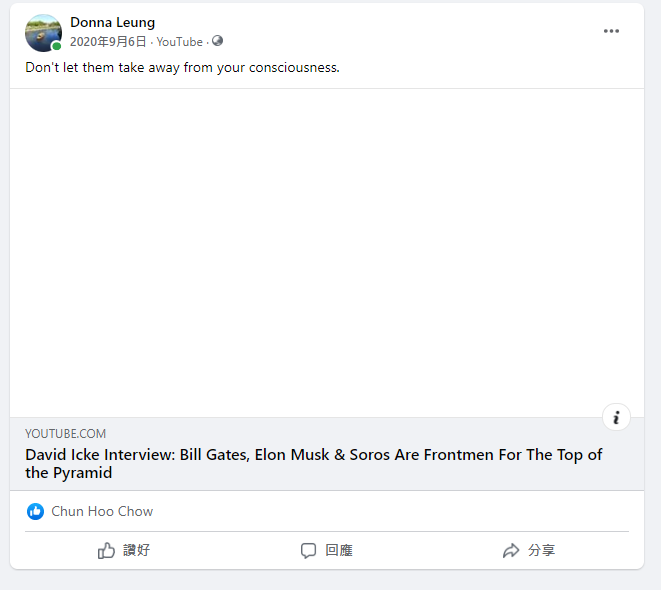The height and width of the screenshot is (590, 661).
Task: Click the YOUTUBE.COM domain label
Action: click(65, 434)
